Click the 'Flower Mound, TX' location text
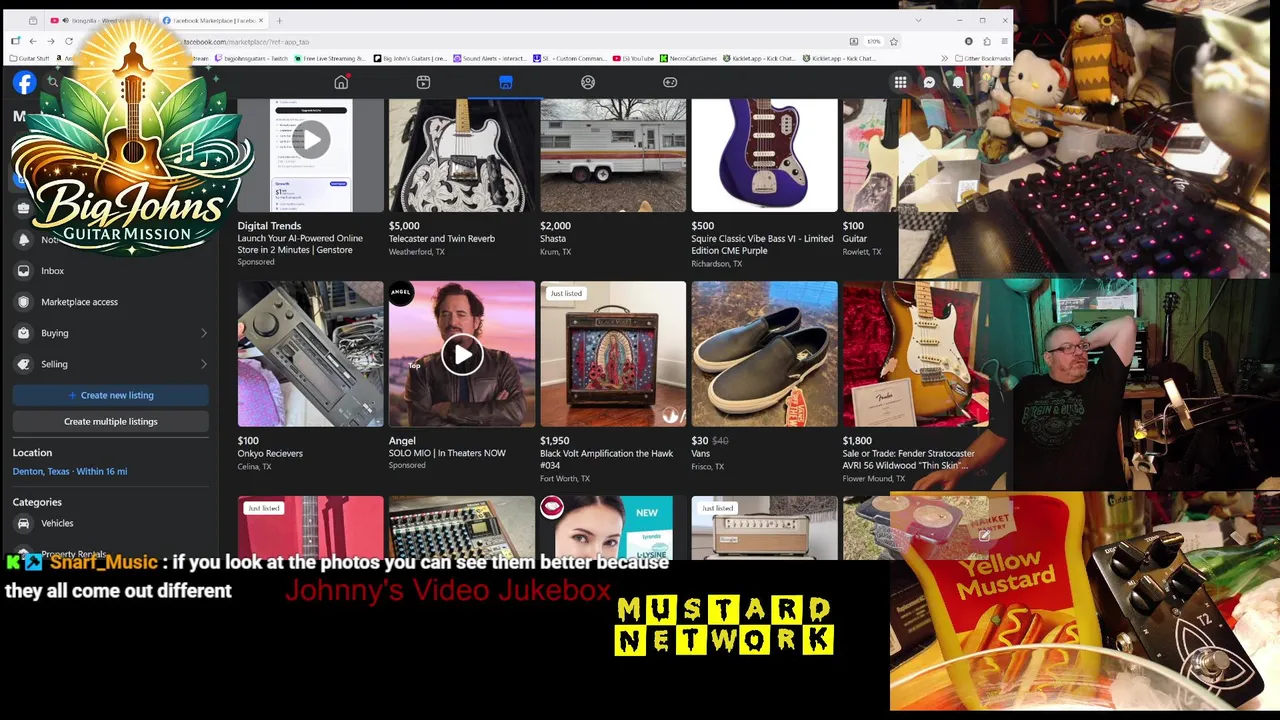Viewport: 1280px width, 720px height. [874, 479]
